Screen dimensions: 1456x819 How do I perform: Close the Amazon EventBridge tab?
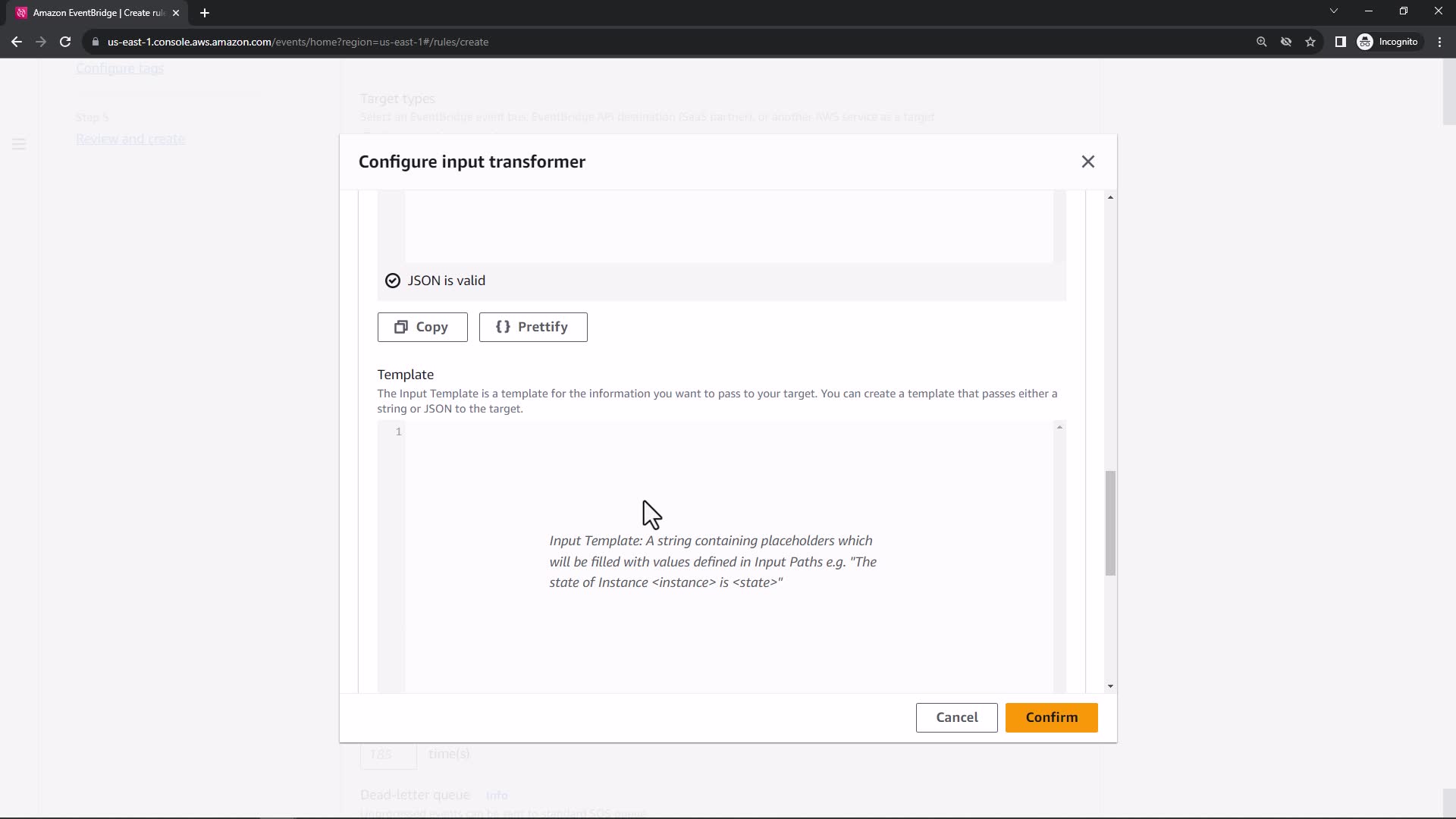coord(176,13)
